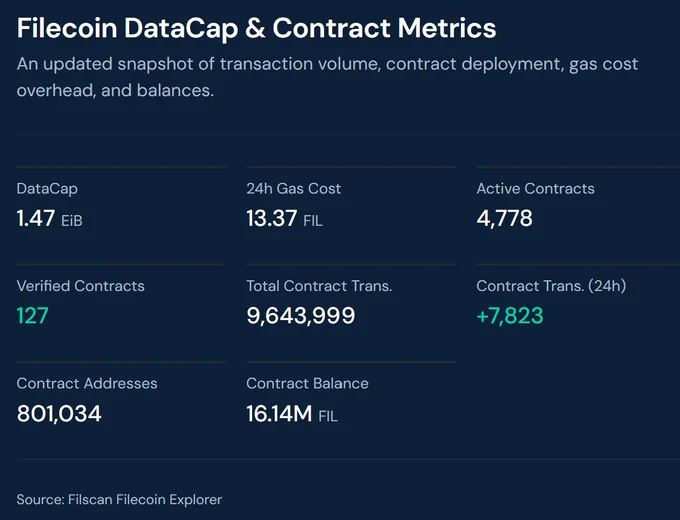Select the Total Contract Trans. label

tap(319, 286)
